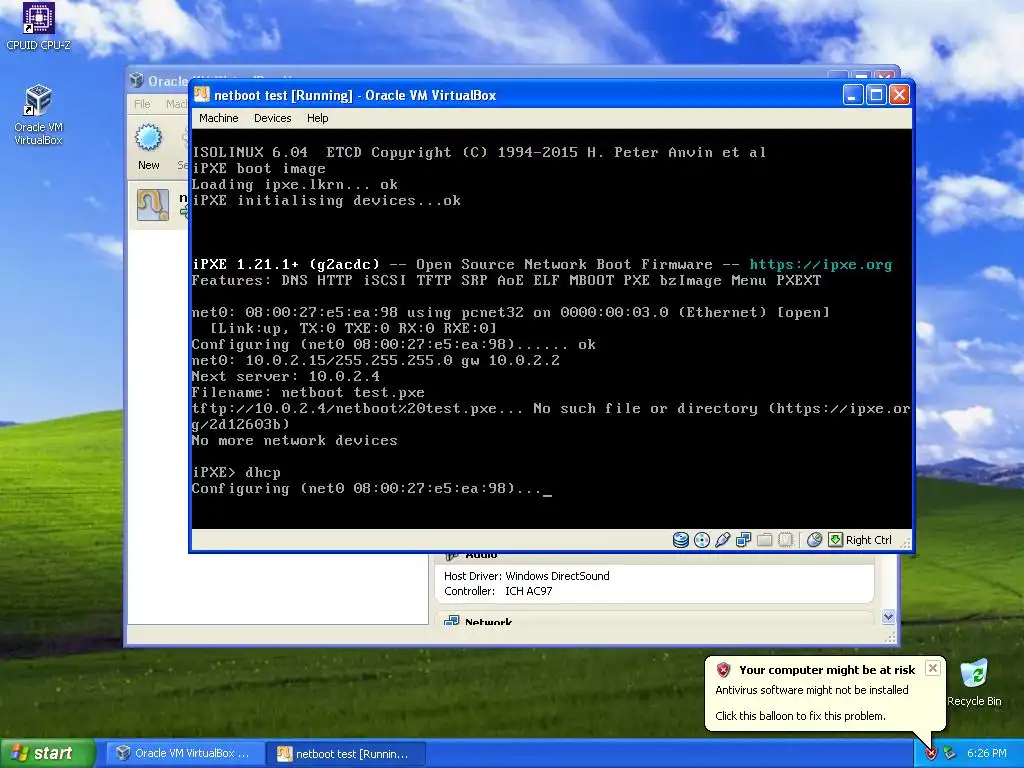1024x768 pixels.
Task: Click the red security shield tray icon
Action: (x=931, y=754)
